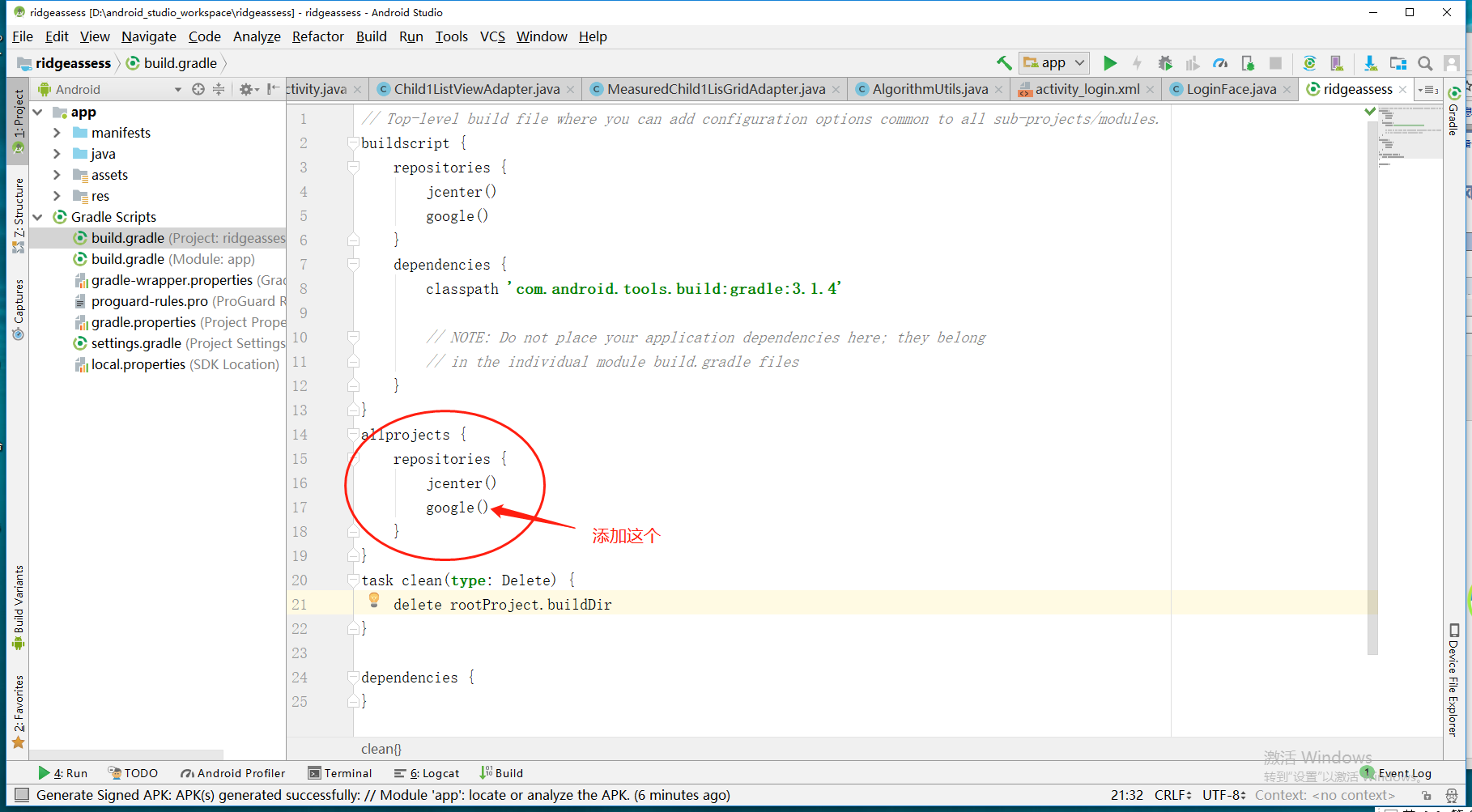The width and height of the screenshot is (1472, 812).
Task: Switch to the LoginFace.java editor tab
Action: click(1231, 89)
